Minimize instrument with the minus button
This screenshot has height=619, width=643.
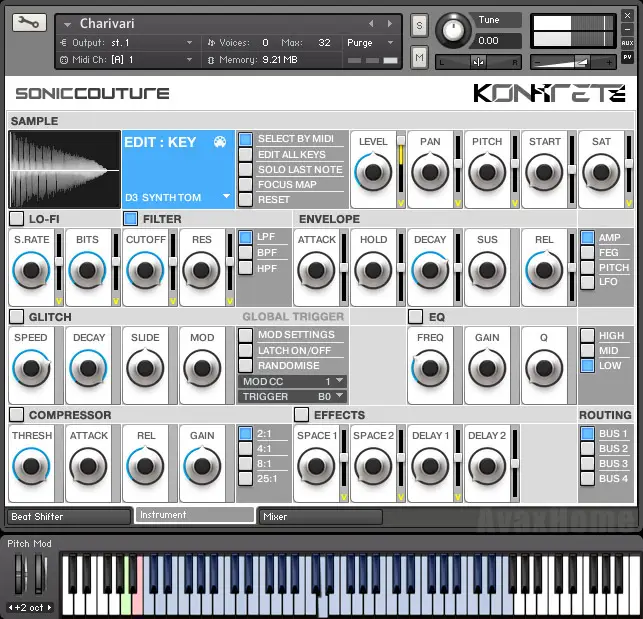tap(627, 30)
